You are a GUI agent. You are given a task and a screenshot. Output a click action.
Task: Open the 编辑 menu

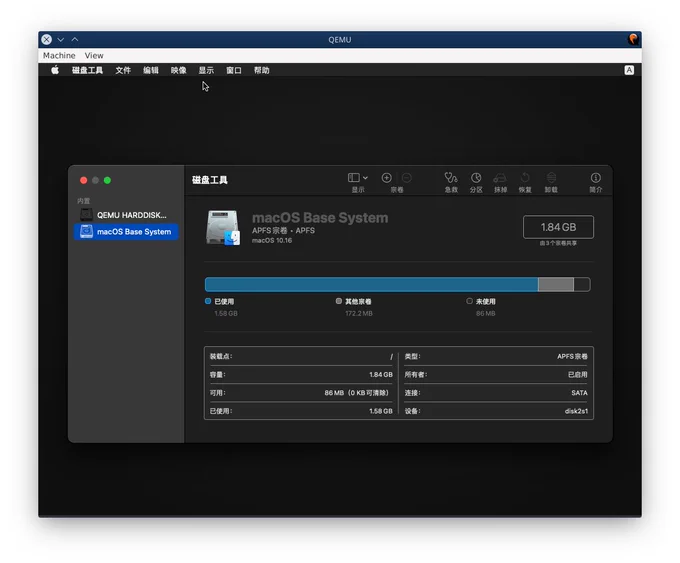point(151,70)
